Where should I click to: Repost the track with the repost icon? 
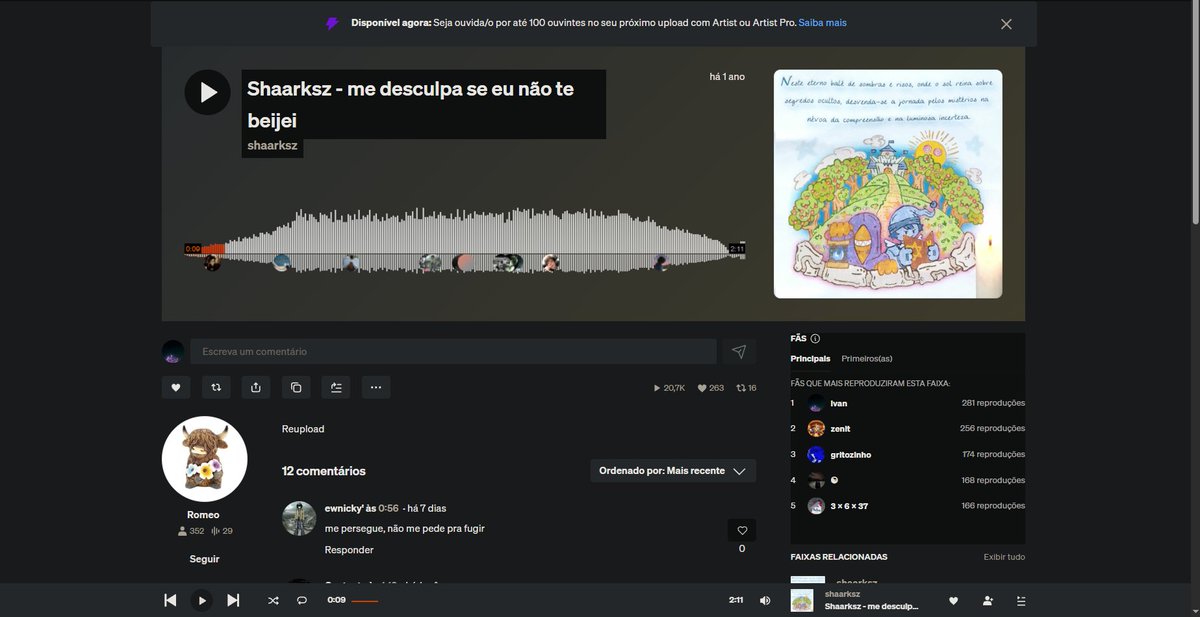coord(216,387)
